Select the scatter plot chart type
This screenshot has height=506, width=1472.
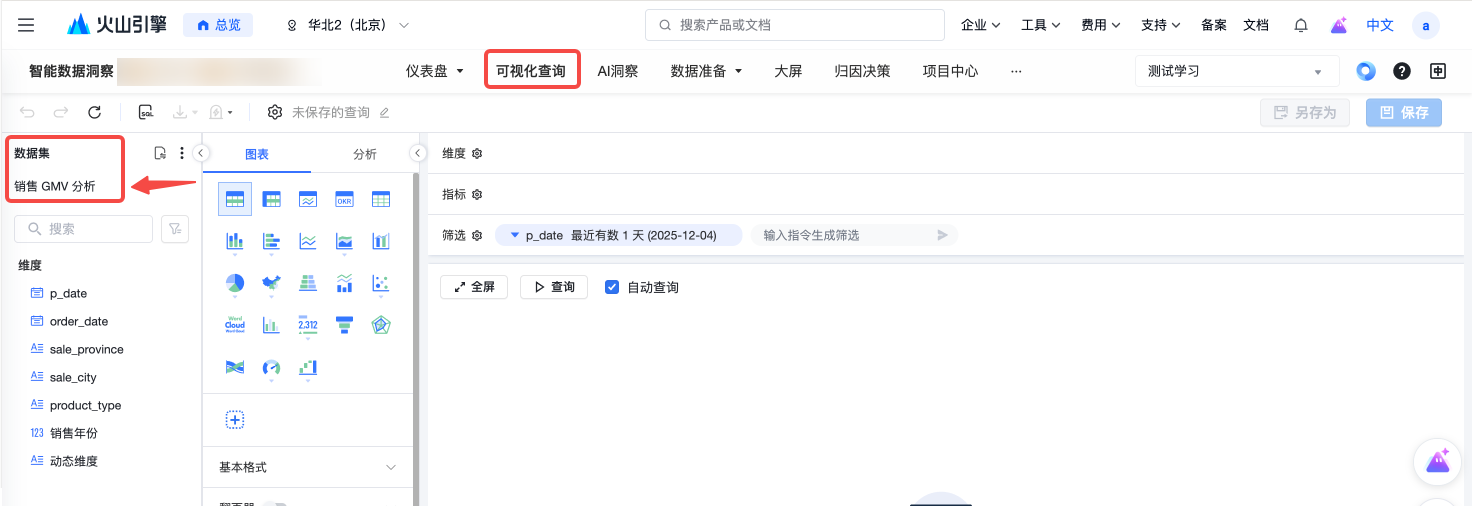[380, 283]
